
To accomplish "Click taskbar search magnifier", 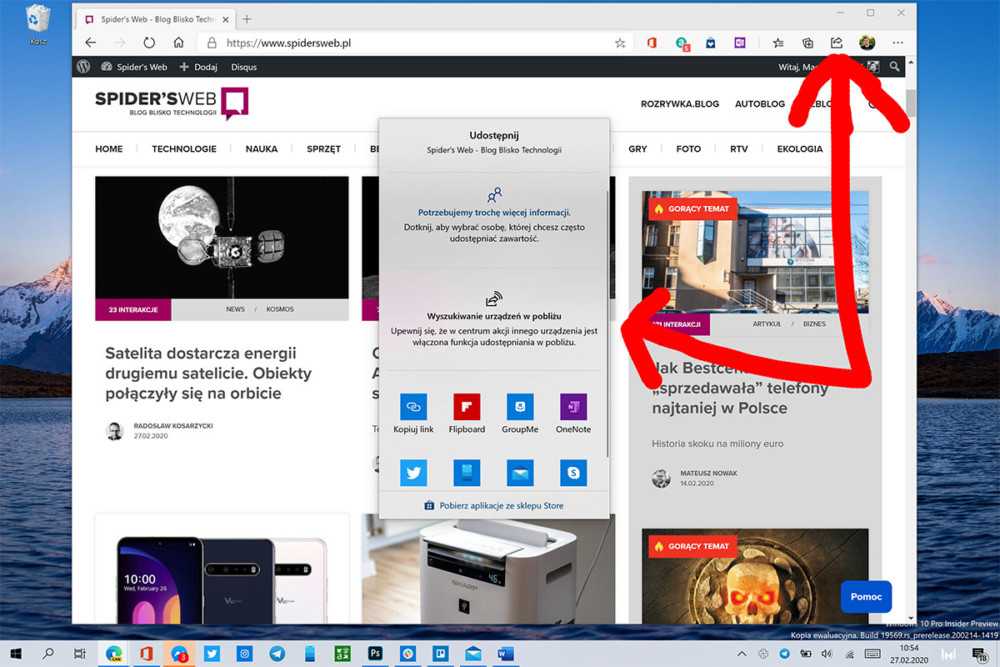I will click(x=48, y=654).
